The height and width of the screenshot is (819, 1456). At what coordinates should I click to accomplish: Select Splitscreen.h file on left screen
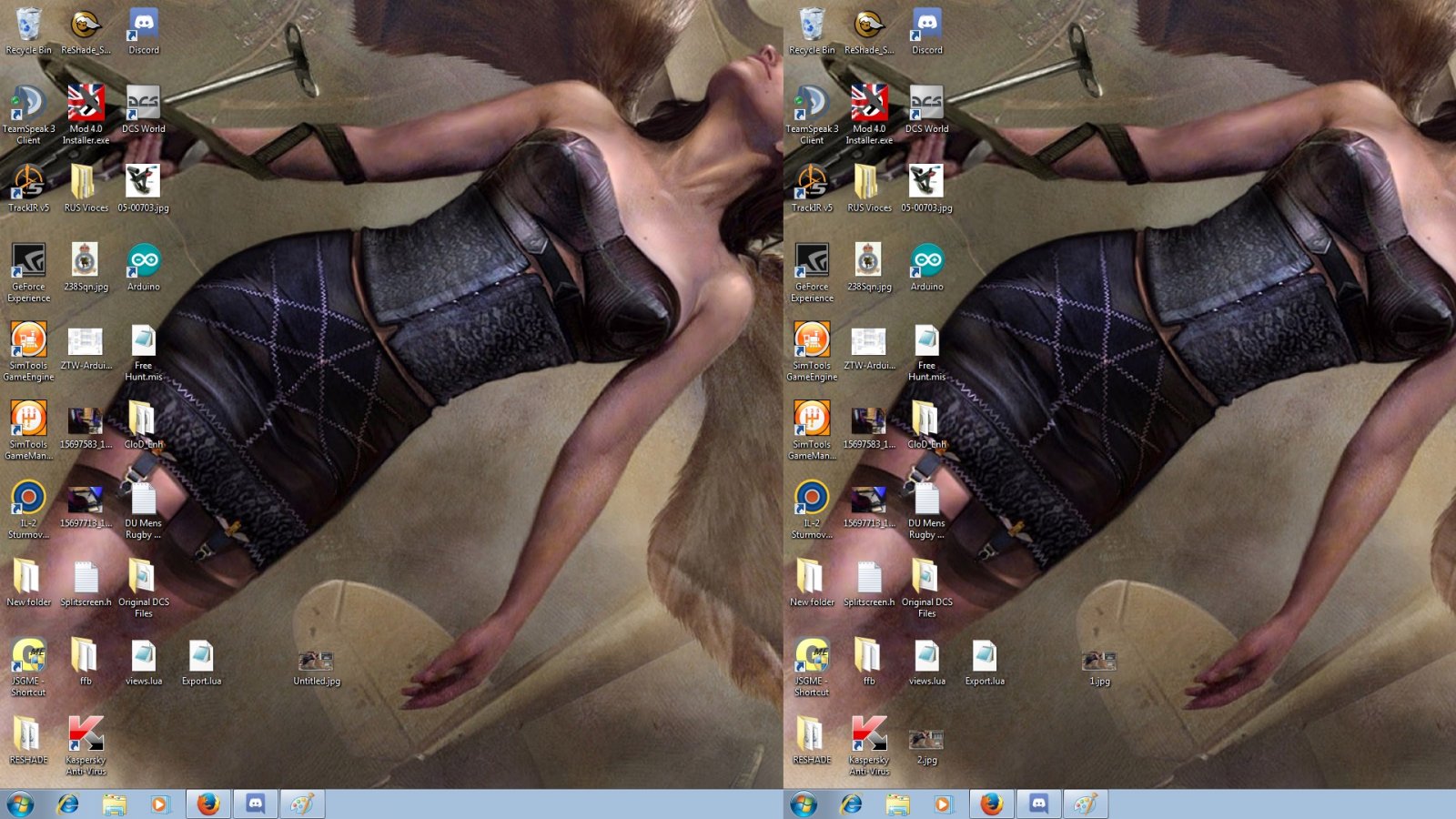coord(86,583)
